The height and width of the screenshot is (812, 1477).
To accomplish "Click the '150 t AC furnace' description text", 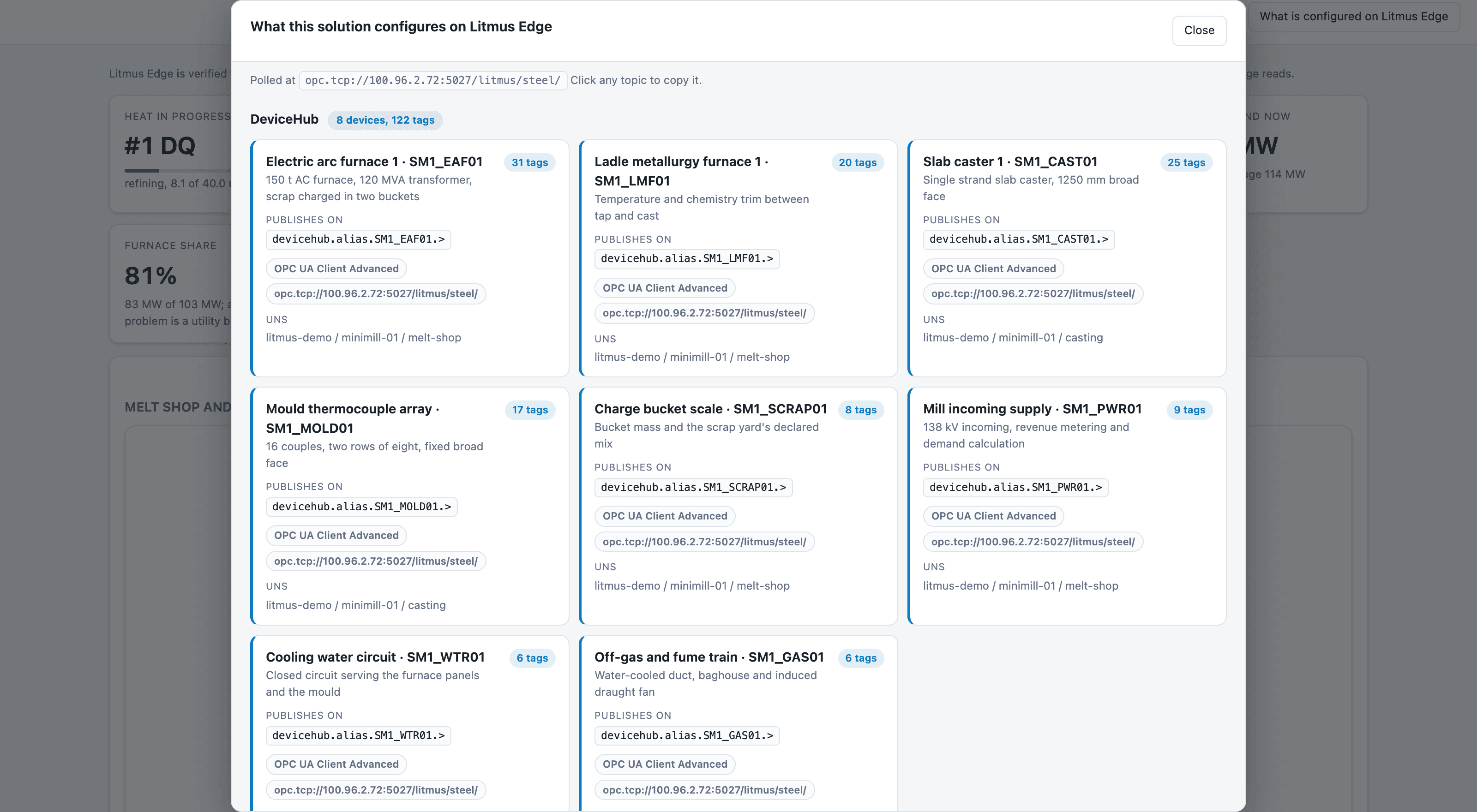I will pos(369,189).
